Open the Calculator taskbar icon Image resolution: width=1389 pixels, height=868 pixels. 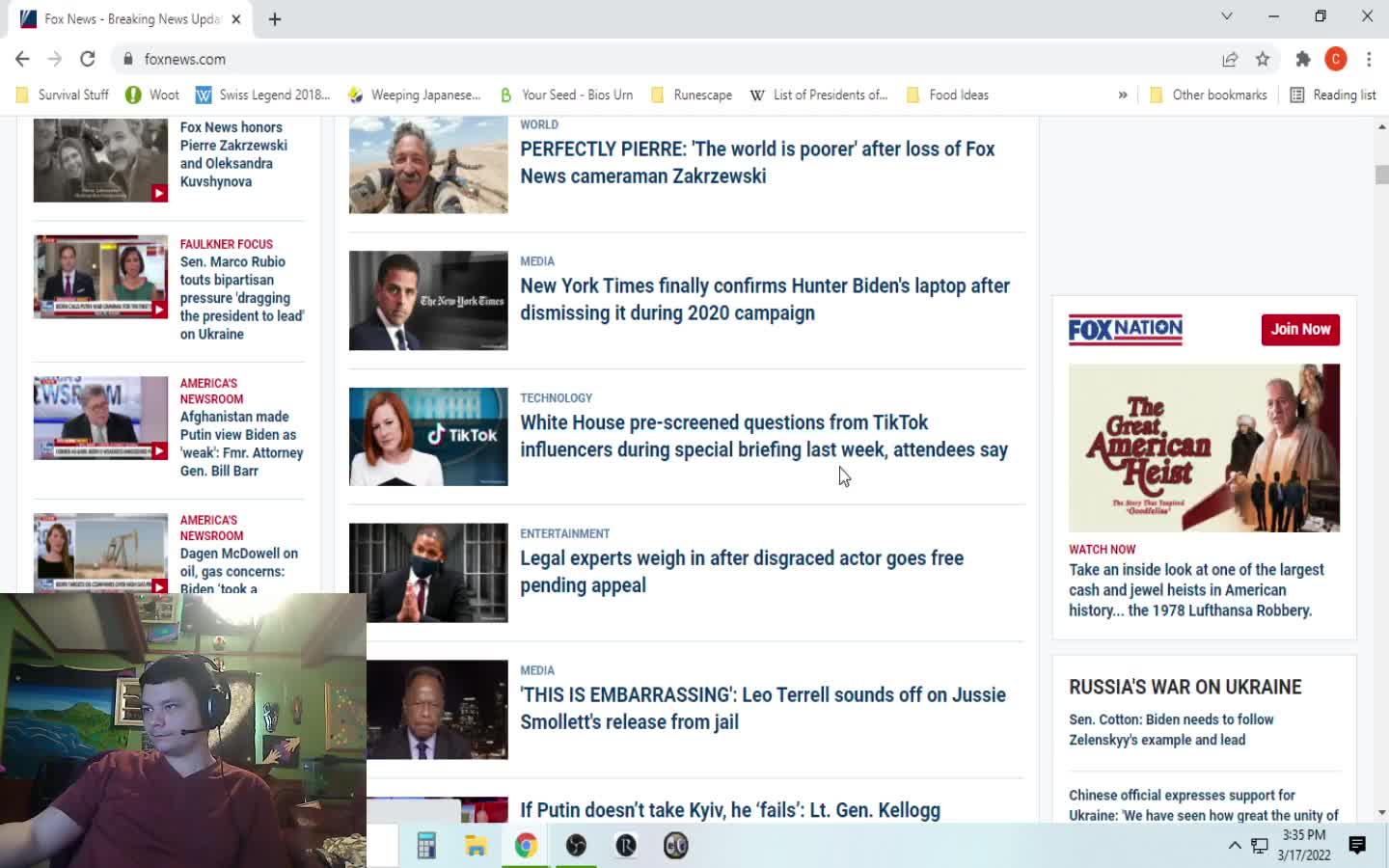426,846
